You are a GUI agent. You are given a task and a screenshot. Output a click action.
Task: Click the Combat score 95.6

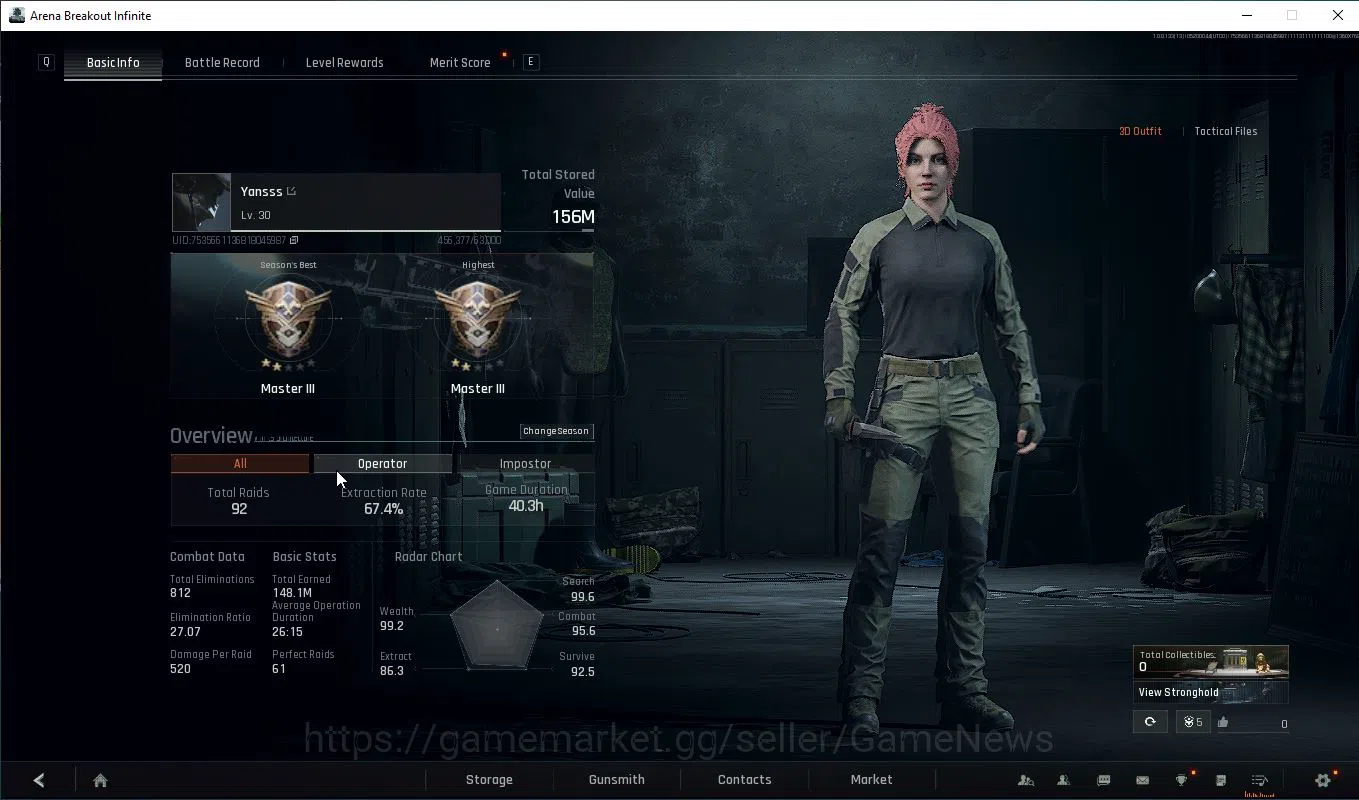583,631
